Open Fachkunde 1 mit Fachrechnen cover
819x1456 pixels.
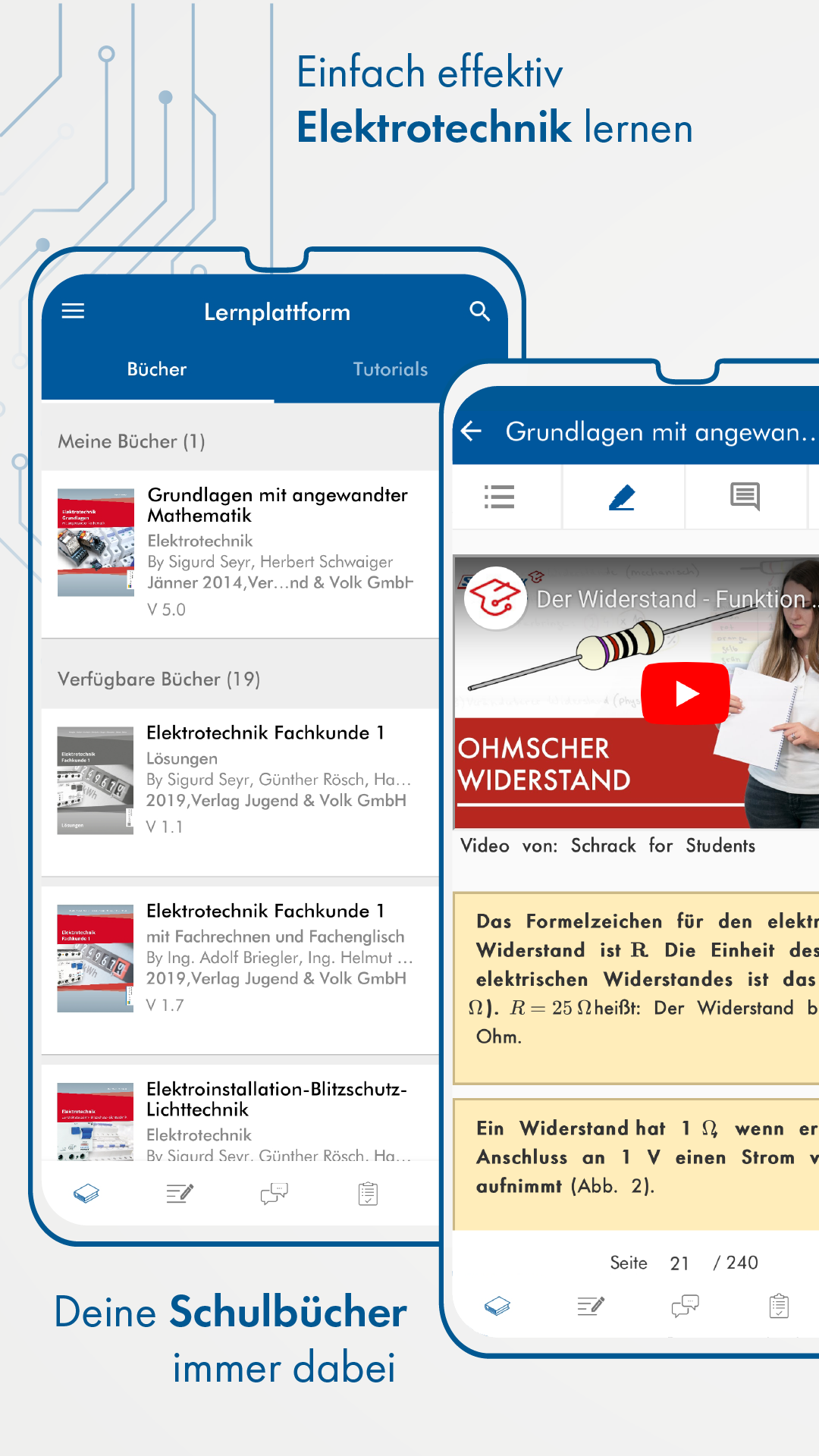[96, 959]
